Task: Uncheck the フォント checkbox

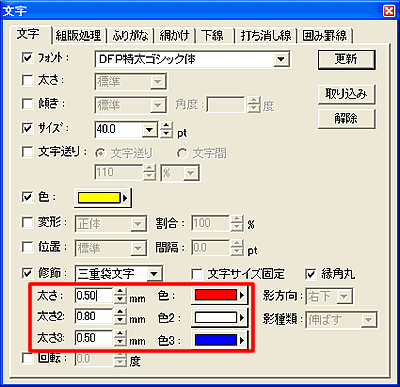Action: point(27,57)
